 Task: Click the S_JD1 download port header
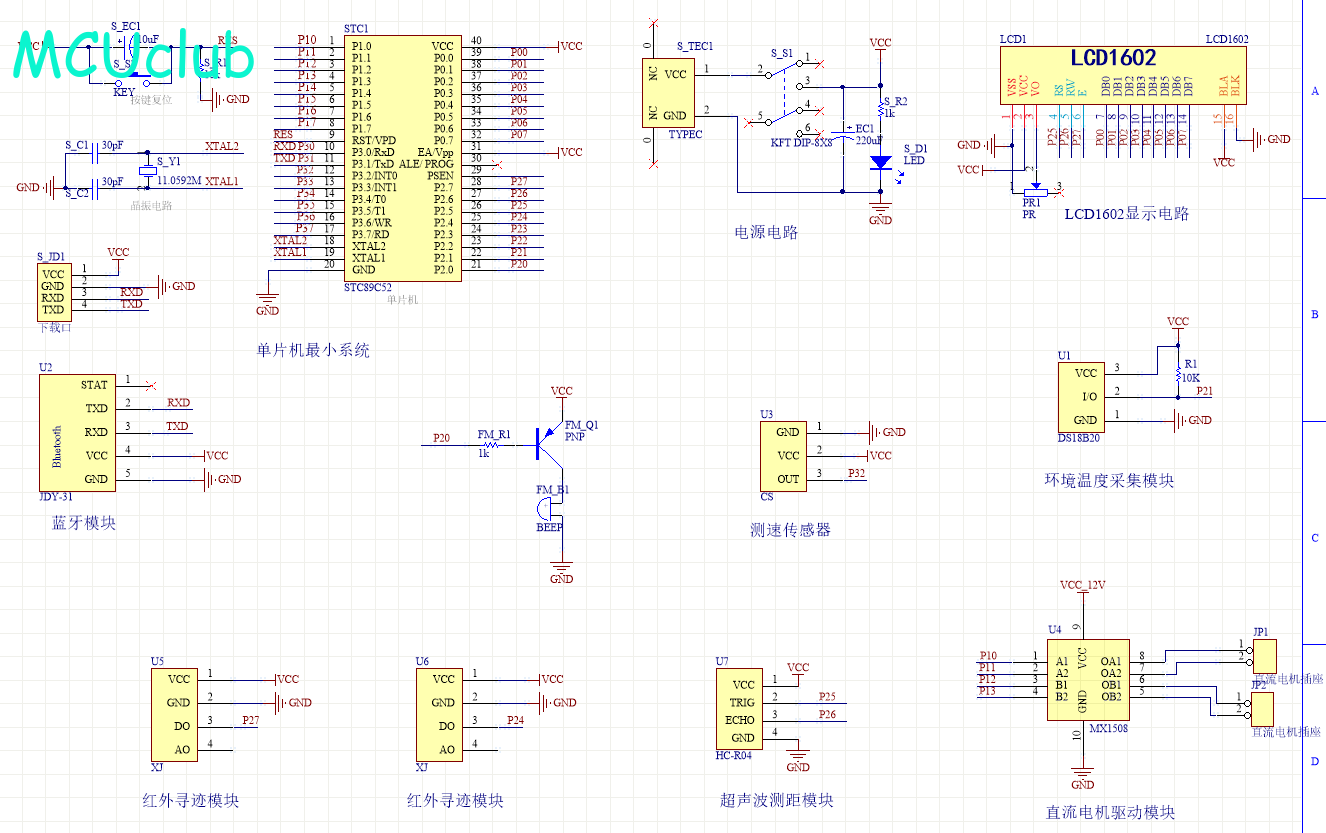[x=53, y=291]
